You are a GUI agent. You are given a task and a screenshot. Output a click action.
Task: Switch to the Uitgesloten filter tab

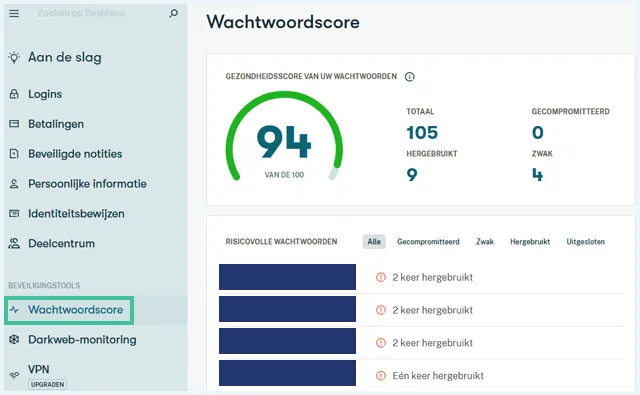[x=585, y=242]
